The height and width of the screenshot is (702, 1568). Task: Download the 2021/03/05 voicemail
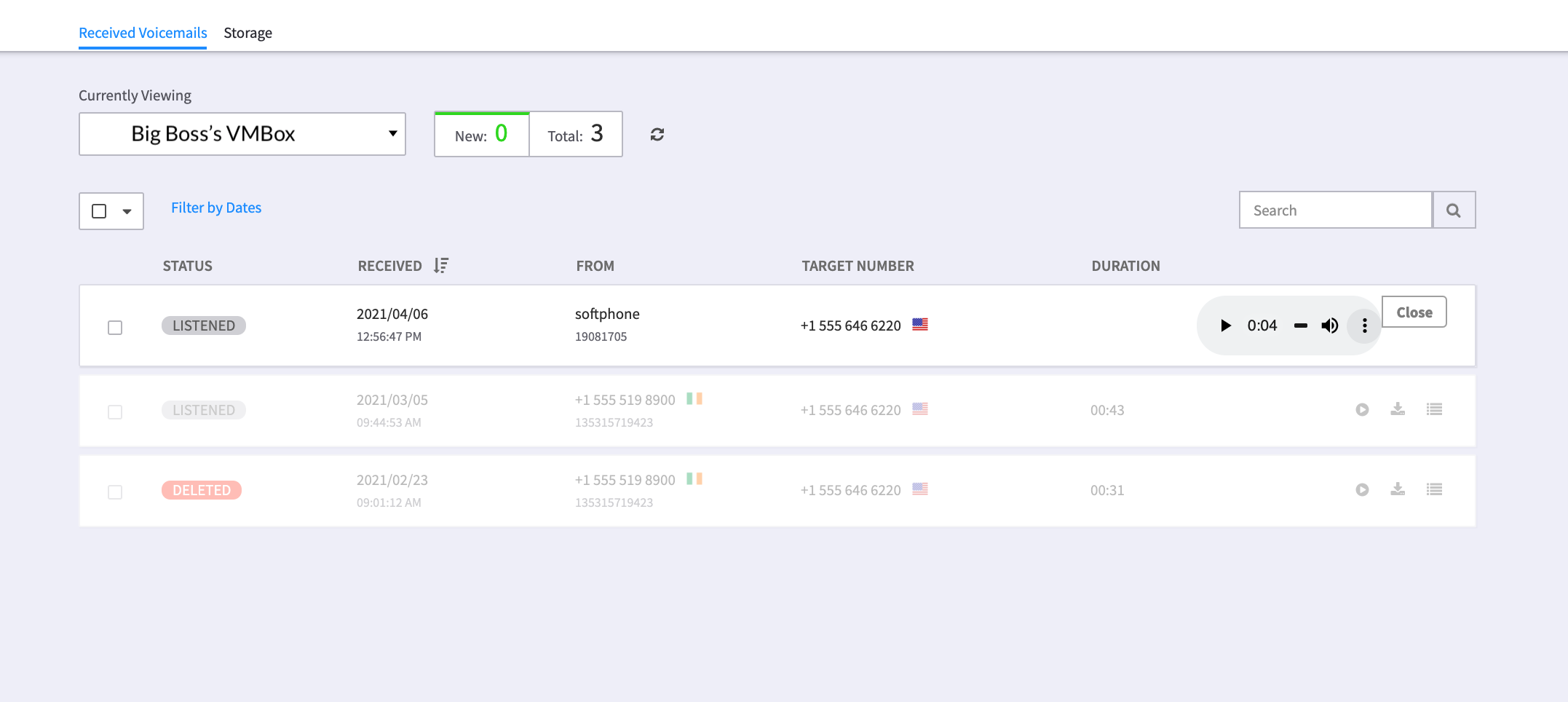[1398, 410]
